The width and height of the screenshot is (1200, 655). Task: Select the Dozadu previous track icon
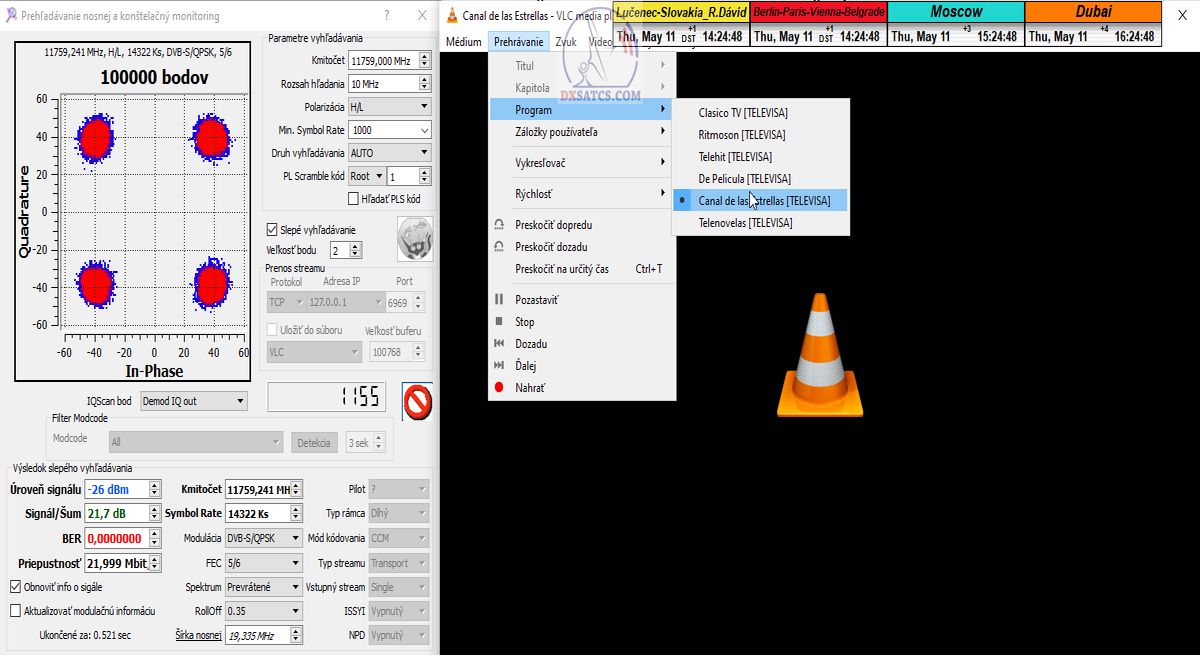[499, 344]
